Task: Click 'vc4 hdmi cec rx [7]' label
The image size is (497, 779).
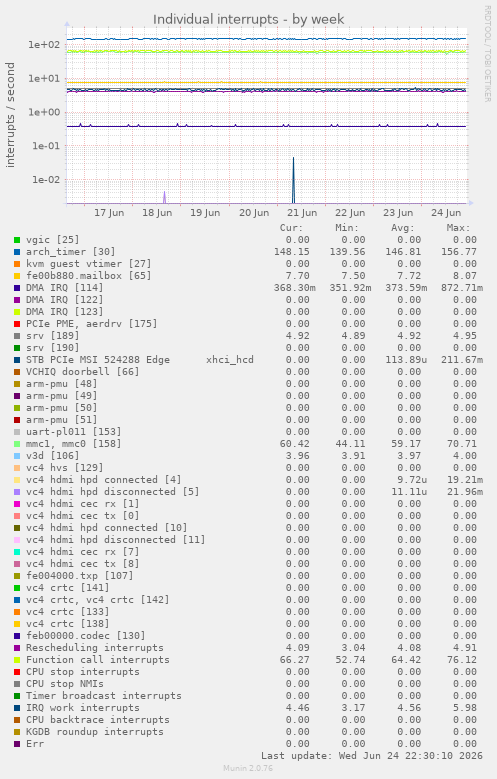Action: [x=83, y=551]
